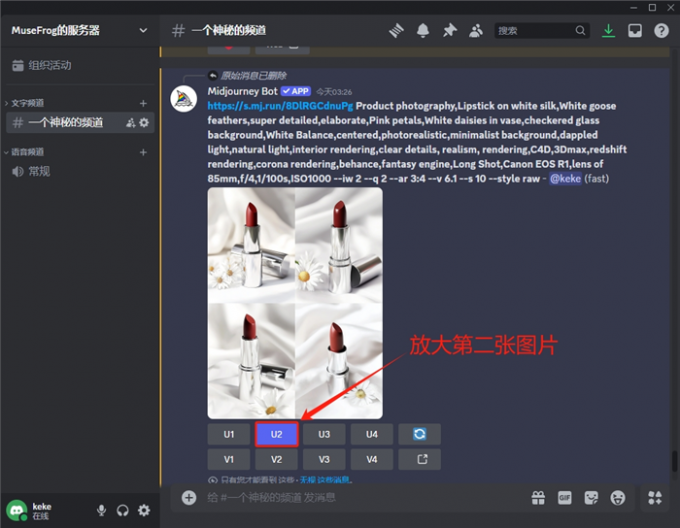
Task: Create variations of image four with V4
Action: (372, 460)
